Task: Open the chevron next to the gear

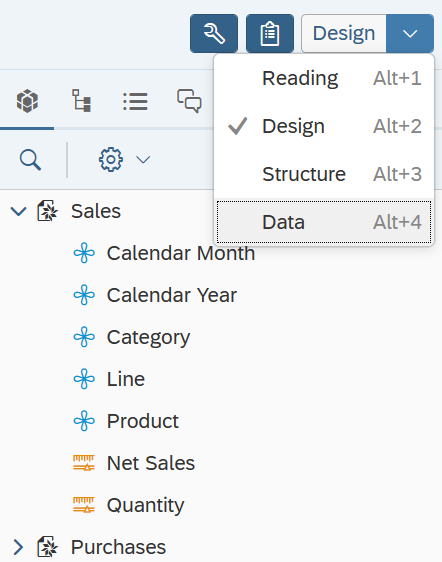Action: (x=143, y=159)
